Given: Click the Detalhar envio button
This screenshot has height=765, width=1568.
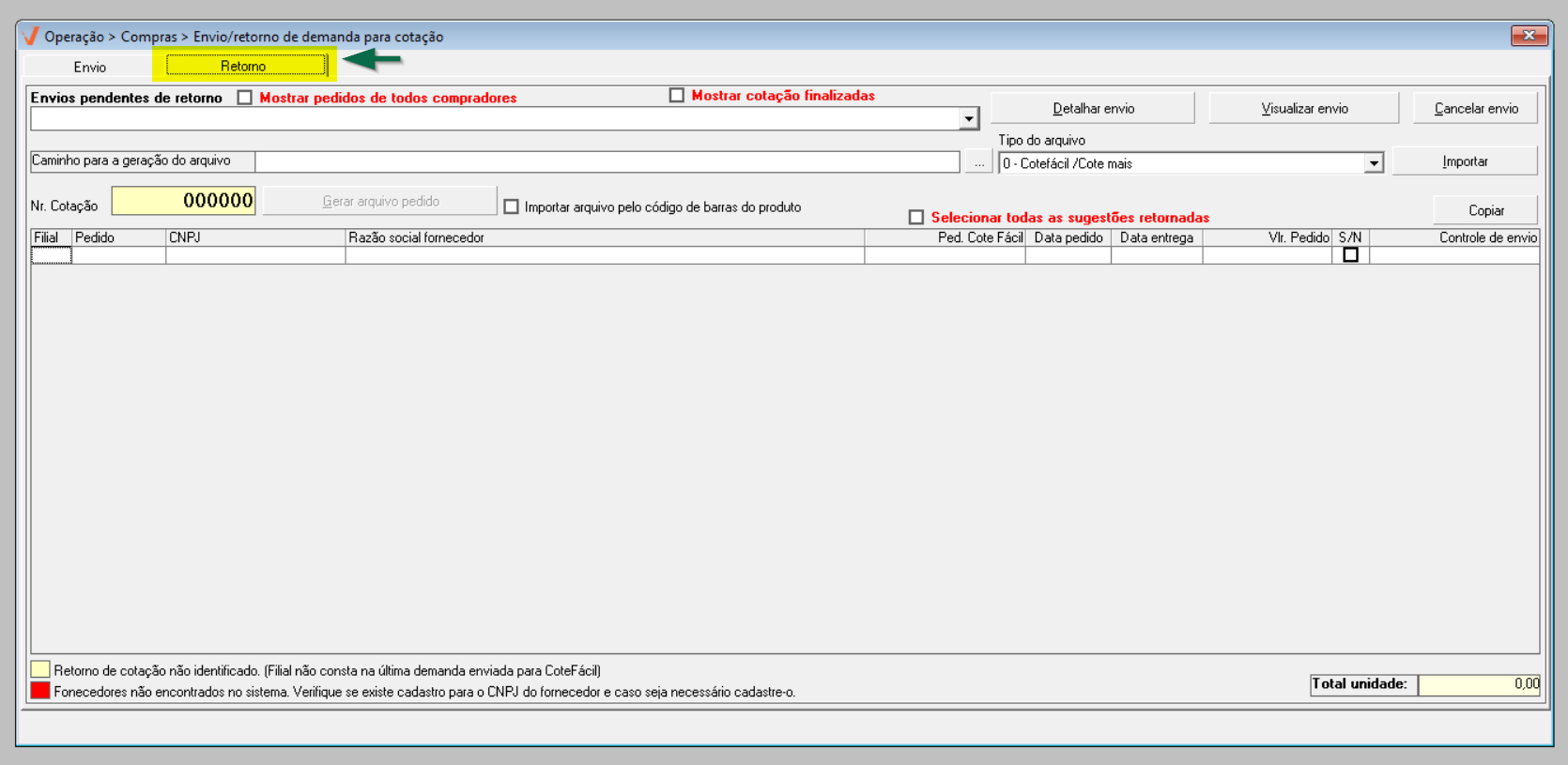Looking at the screenshot, I should click(1093, 108).
